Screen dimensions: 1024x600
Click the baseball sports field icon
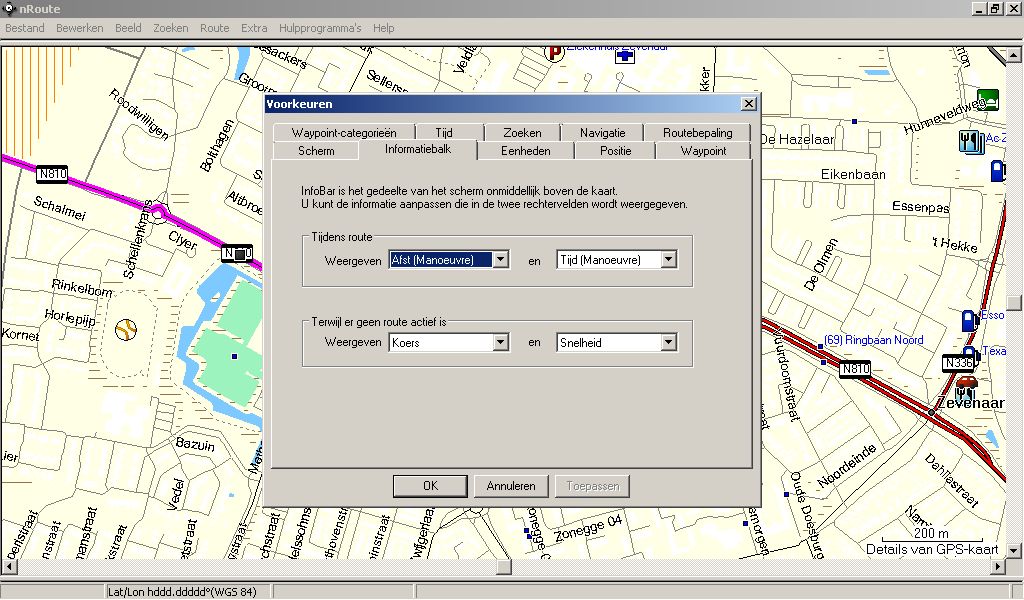[x=126, y=329]
